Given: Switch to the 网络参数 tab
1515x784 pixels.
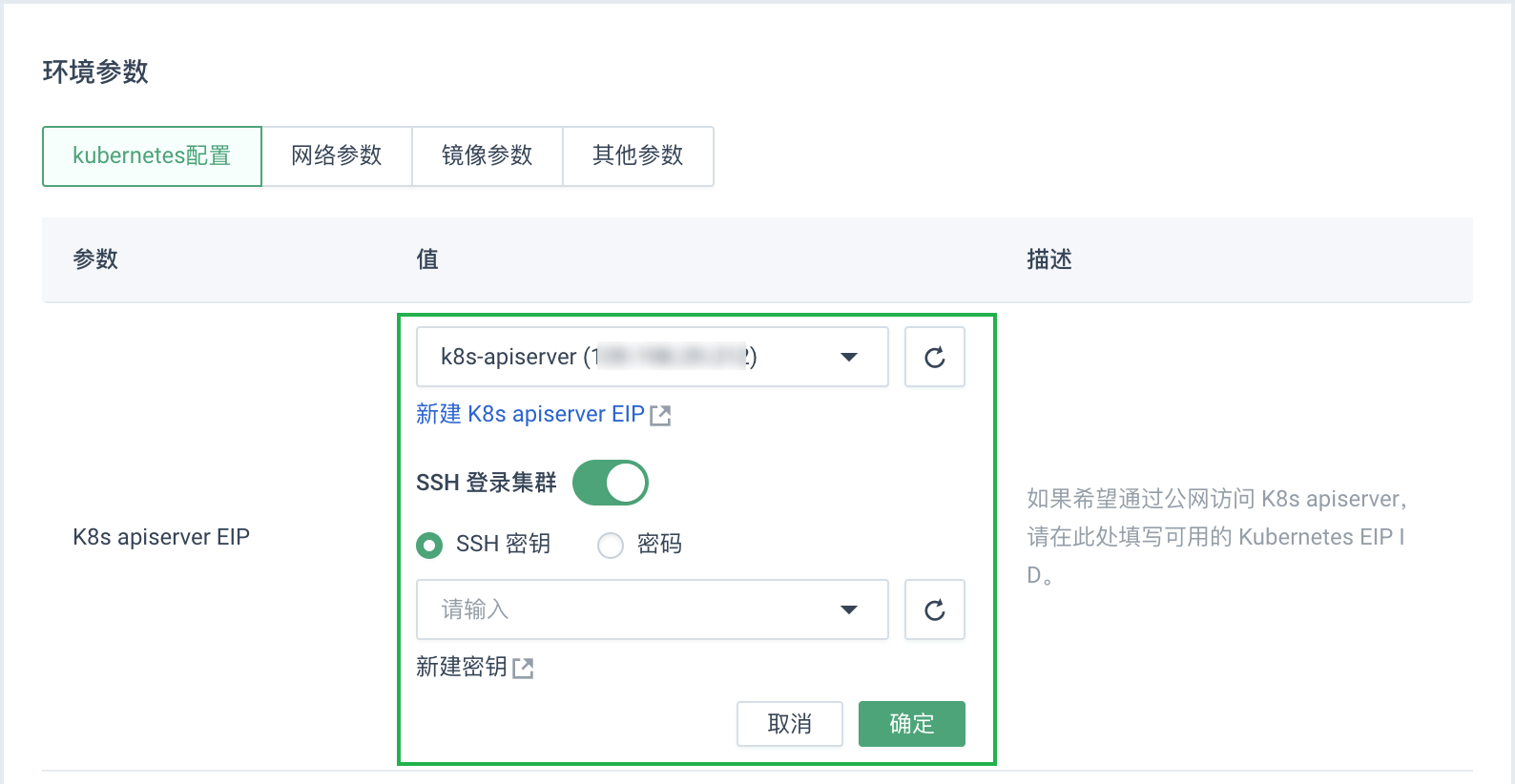Looking at the screenshot, I should point(338,155).
